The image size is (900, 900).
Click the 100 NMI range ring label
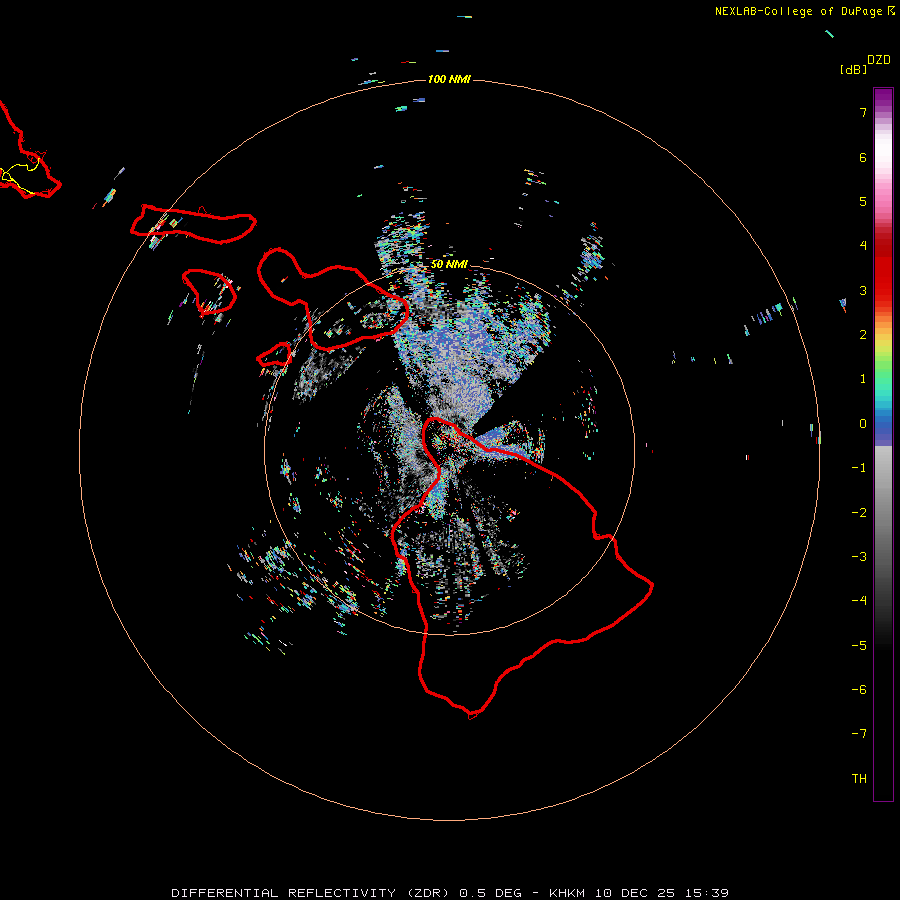[x=449, y=79]
